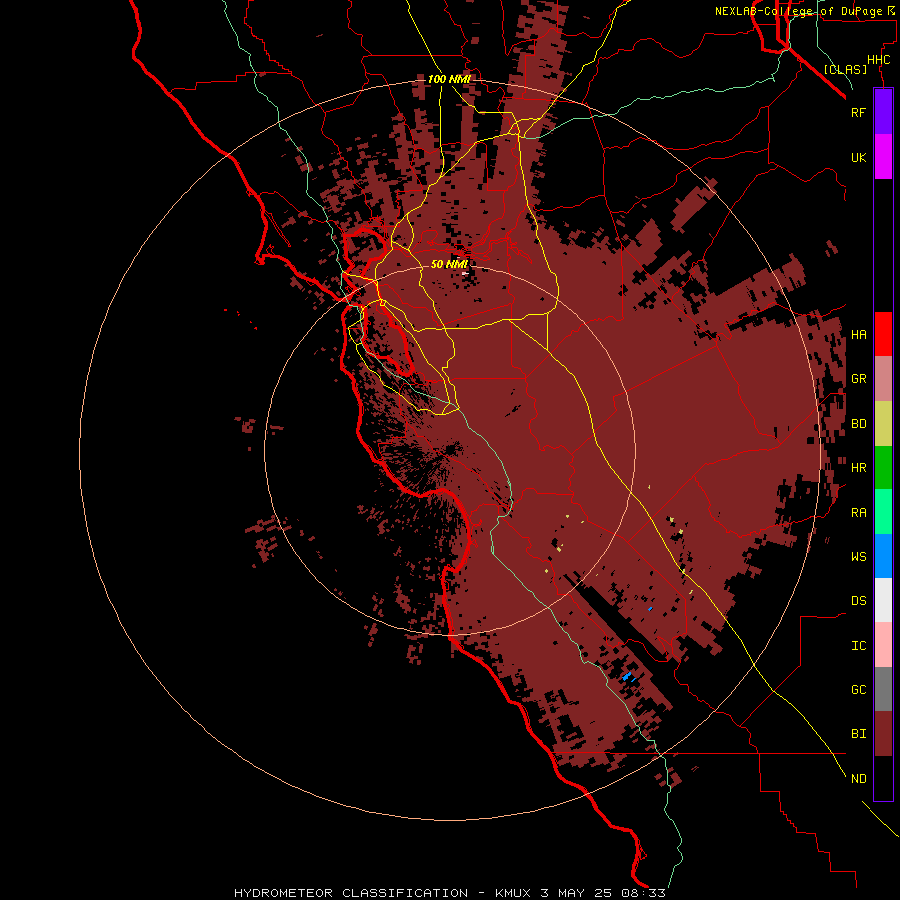The width and height of the screenshot is (900, 900).
Task: Click the GC legend label
Action: click(858, 690)
